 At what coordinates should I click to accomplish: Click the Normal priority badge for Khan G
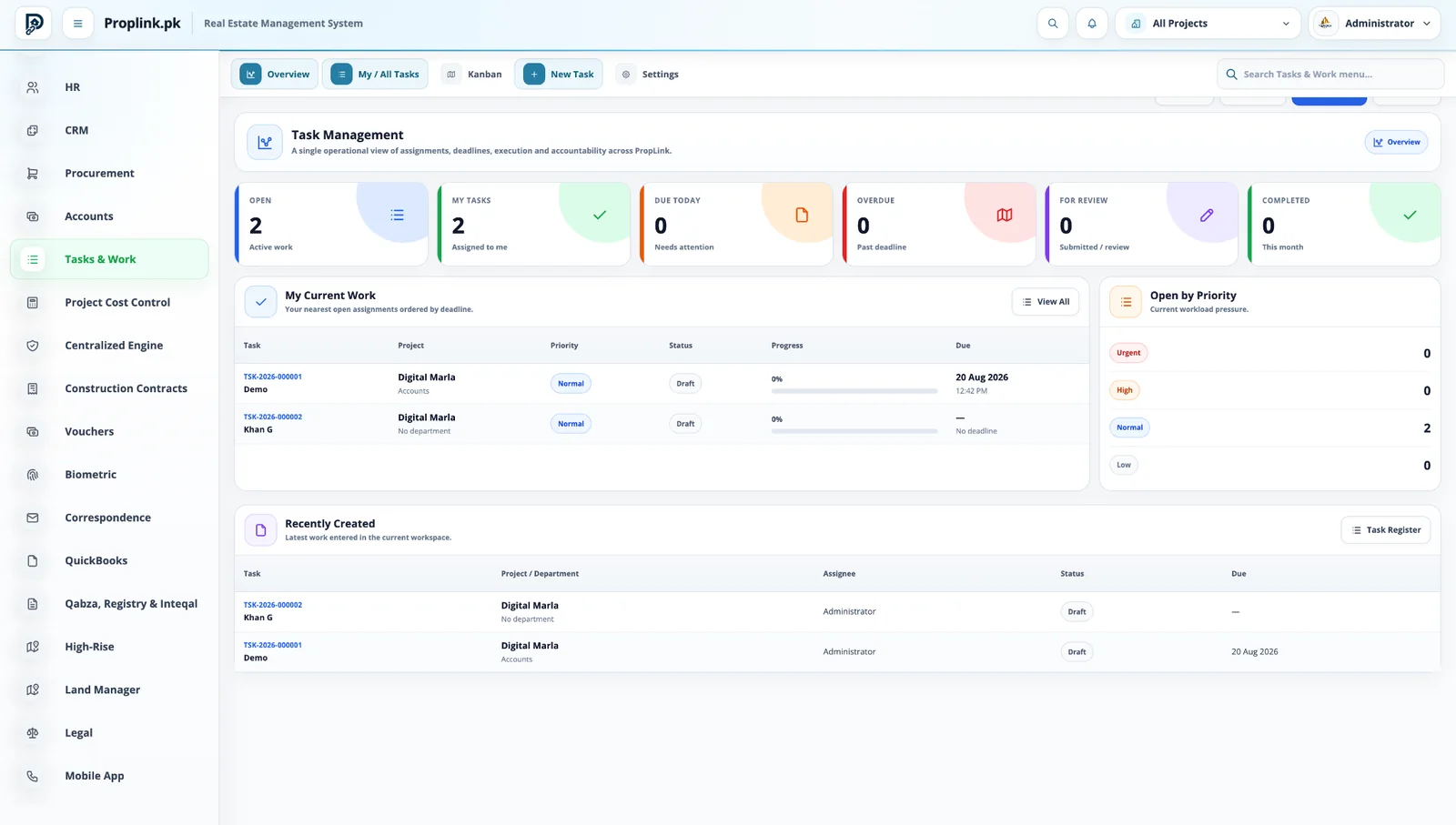(x=571, y=424)
